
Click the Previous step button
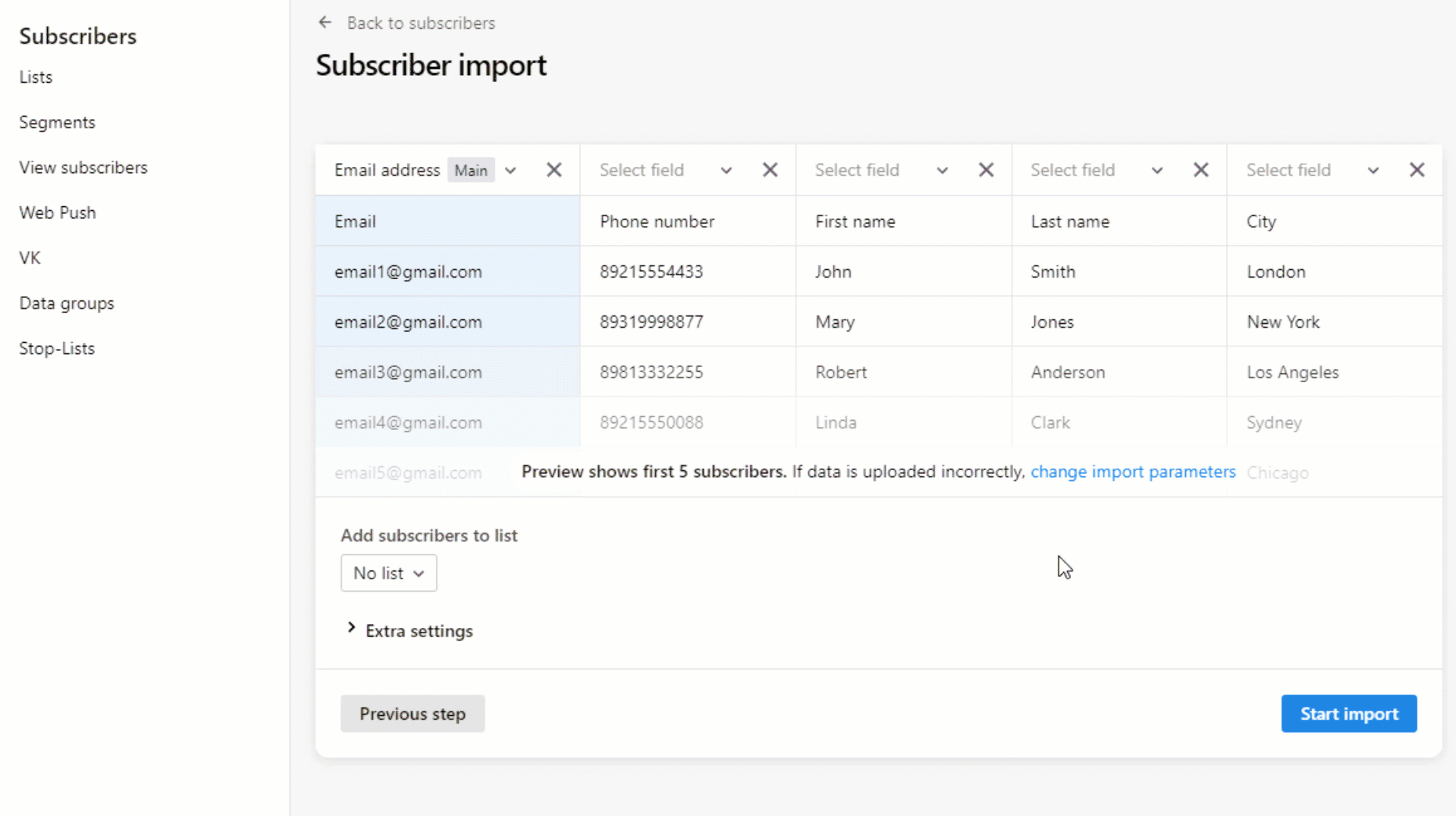[x=413, y=714]
